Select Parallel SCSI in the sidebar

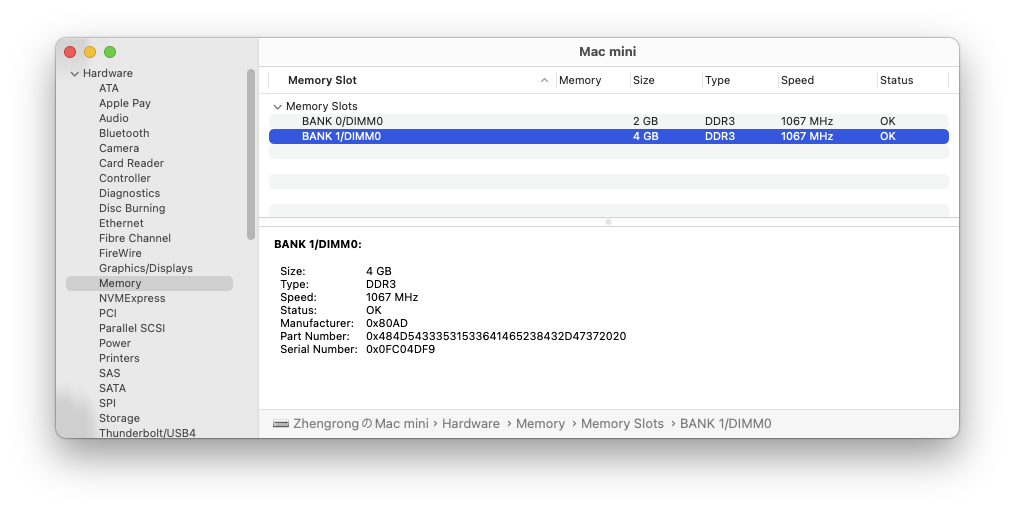(x=132, y=328)
